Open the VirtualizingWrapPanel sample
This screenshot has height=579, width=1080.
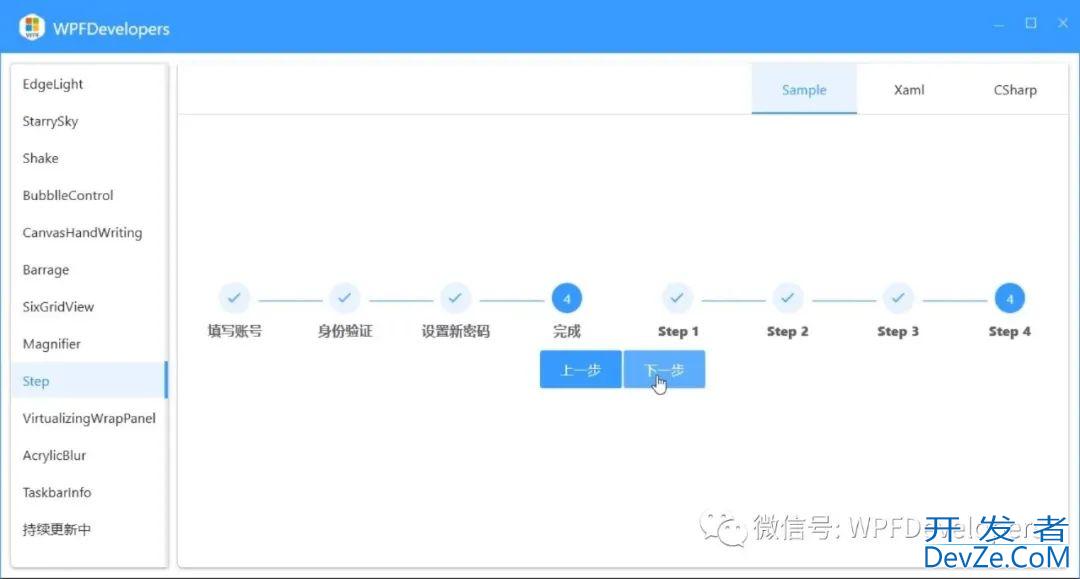89,418
